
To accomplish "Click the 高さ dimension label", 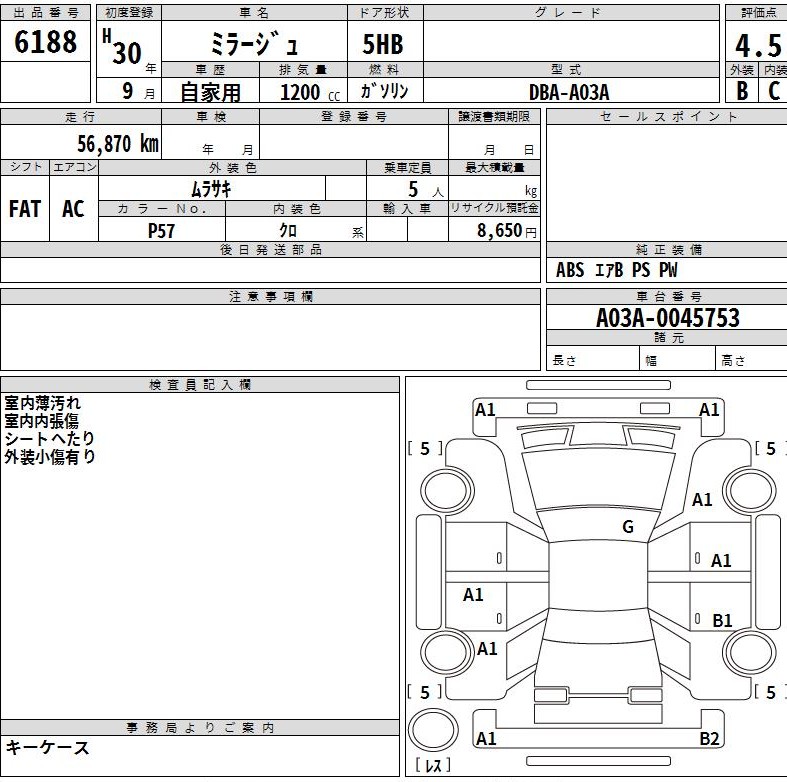I will [x=733, y=360].
